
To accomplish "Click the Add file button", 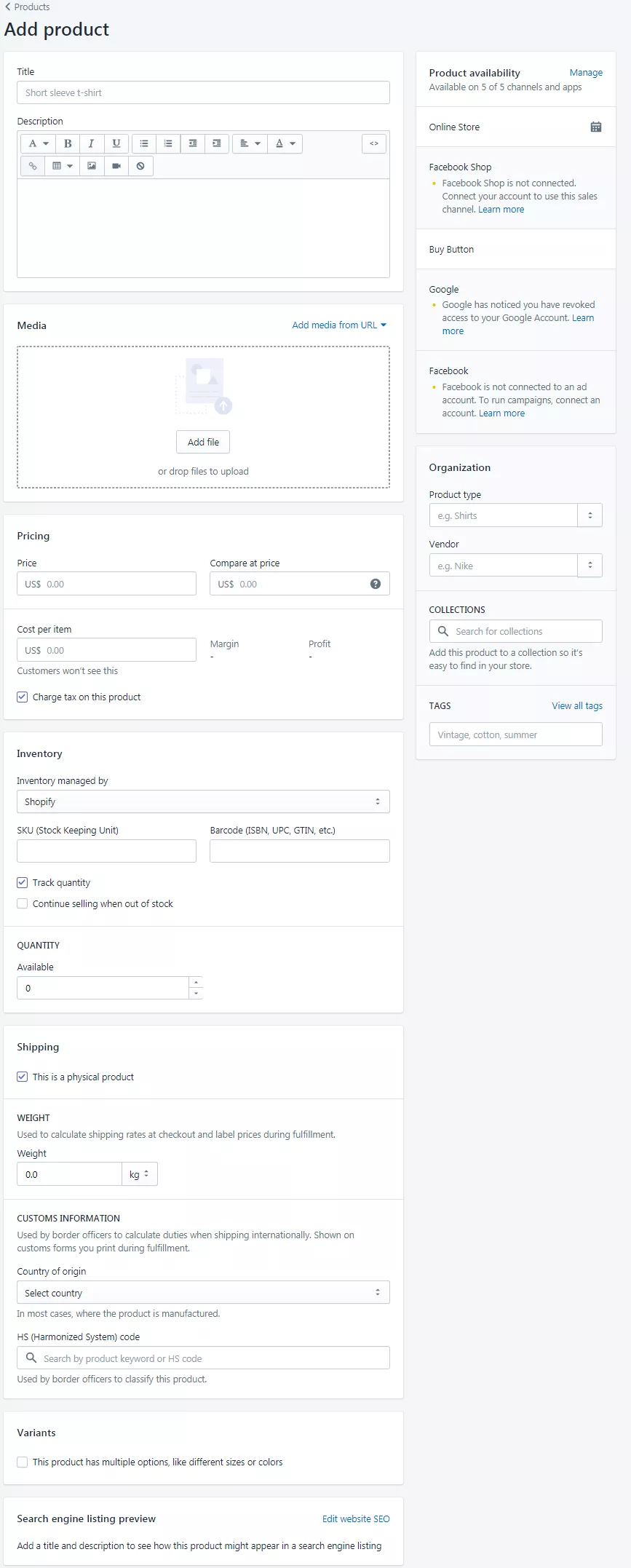I will pos(203,442).
